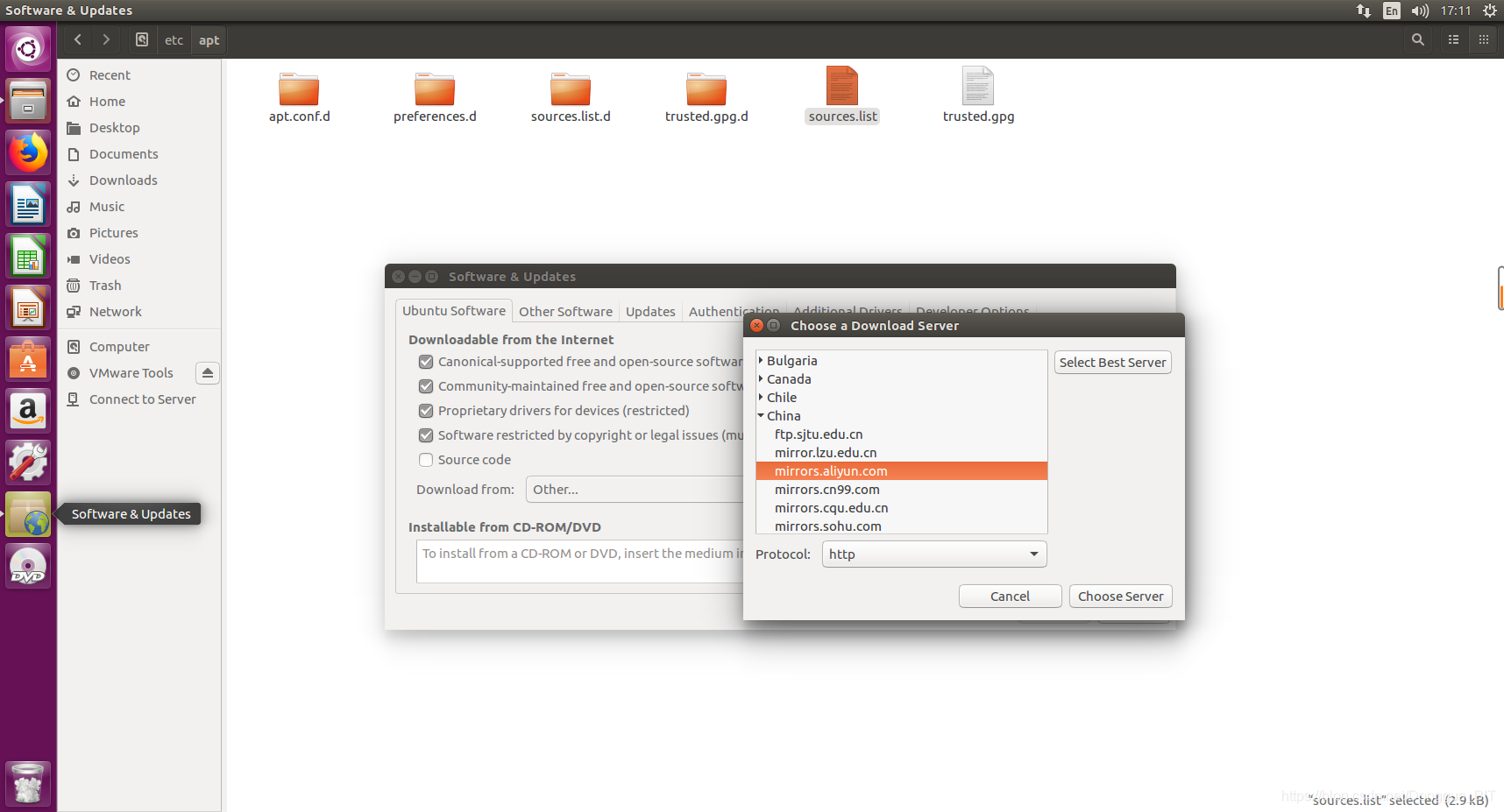Select mirrors.cn99.com server
Image resolution: width=1504 pixels, height=812 pixels.
901,490
